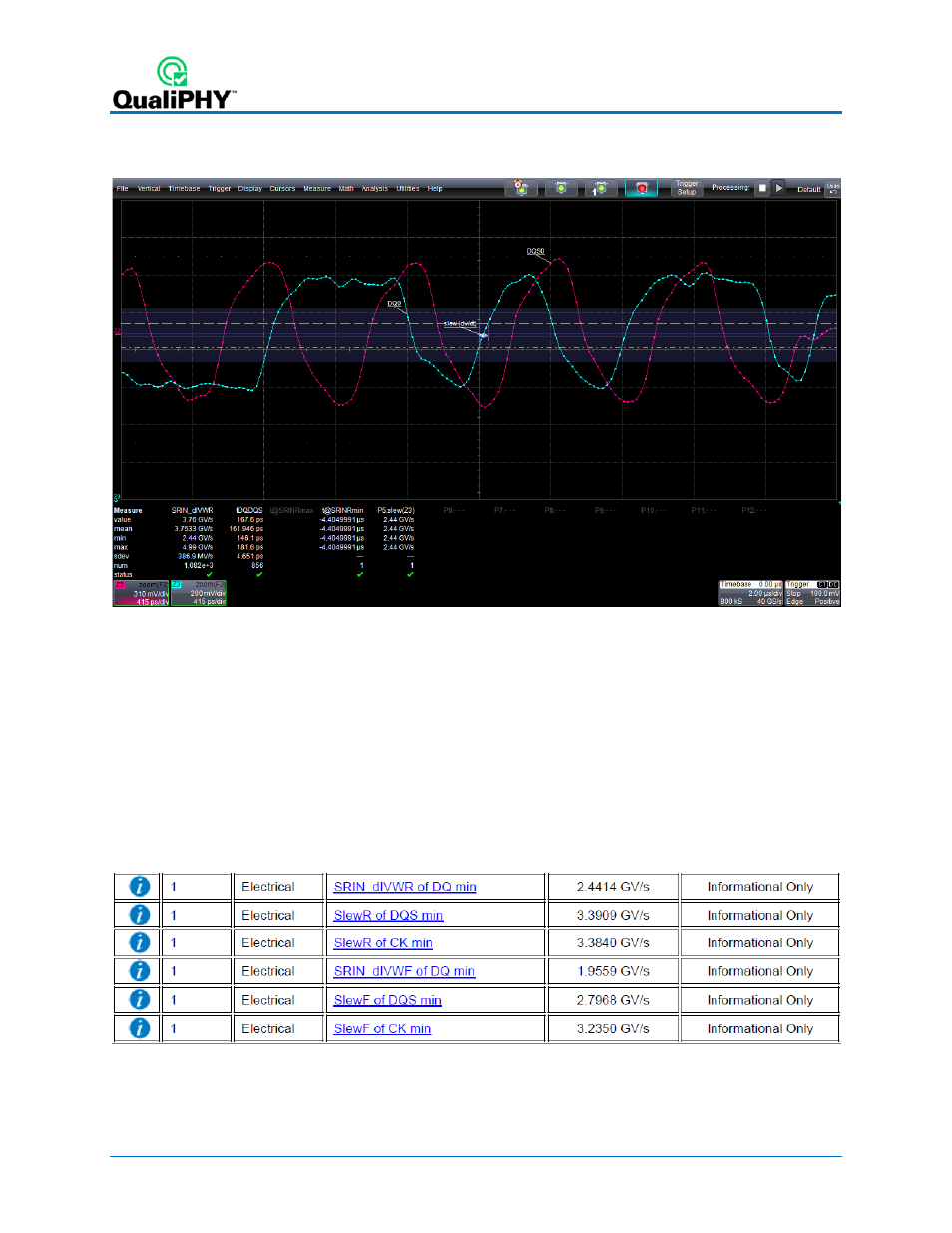Viewport: 952px width, 1233px height.
Task: Click info icon for SRIN_dIVWF of DQ min row
Action: tap(140, 971)
